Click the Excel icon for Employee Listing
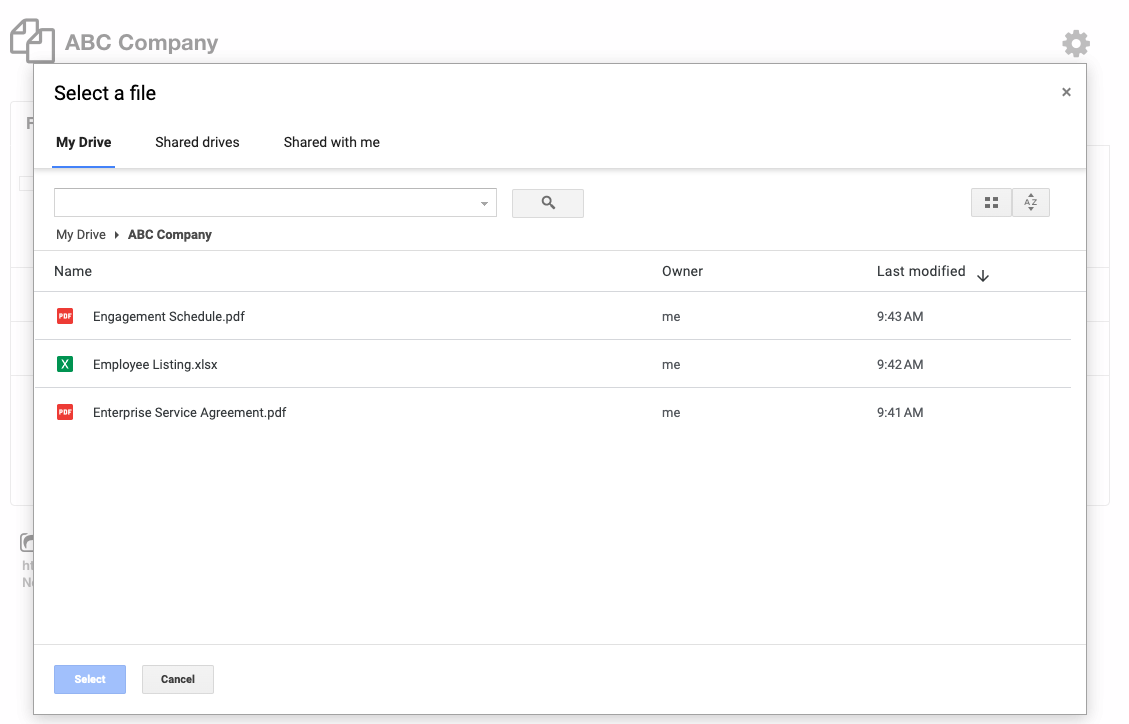1129x724 pixels. coord(65,364)
